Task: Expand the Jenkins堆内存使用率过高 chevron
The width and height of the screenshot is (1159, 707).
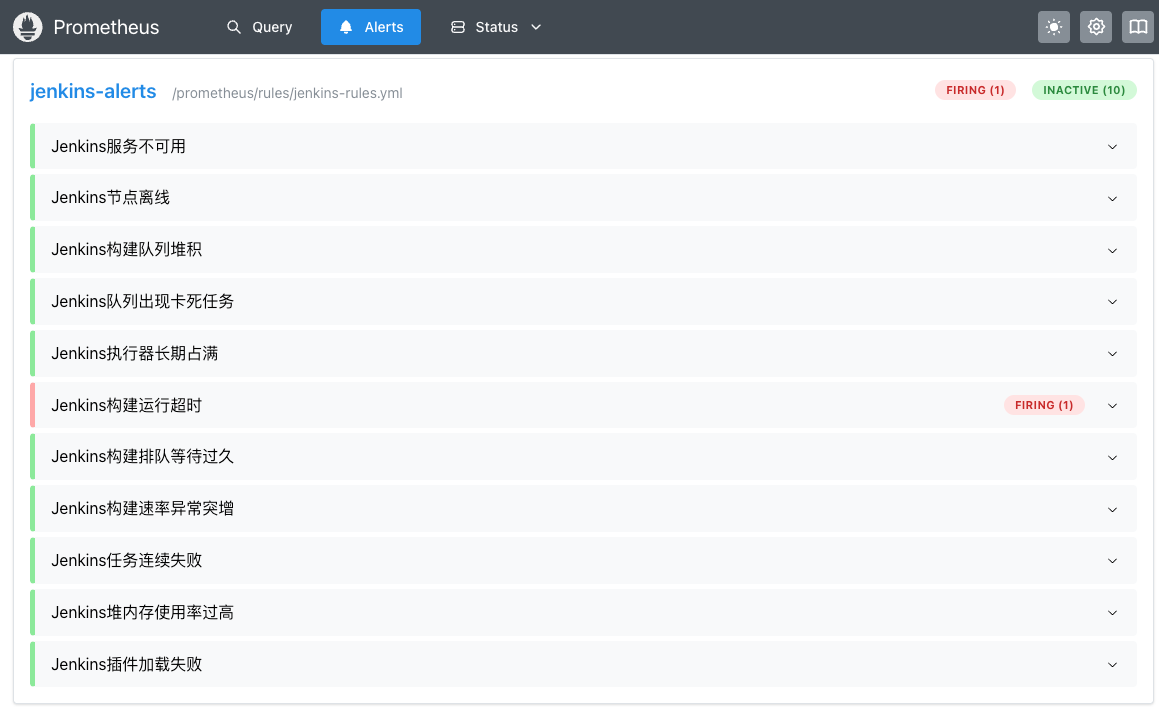Action: [1112, 612]
